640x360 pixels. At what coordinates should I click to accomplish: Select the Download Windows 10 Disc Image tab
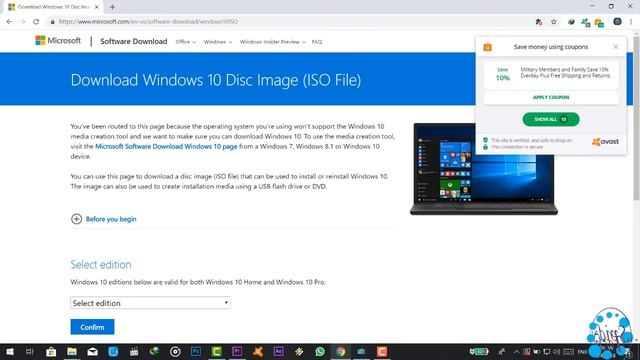coord(53,7)
